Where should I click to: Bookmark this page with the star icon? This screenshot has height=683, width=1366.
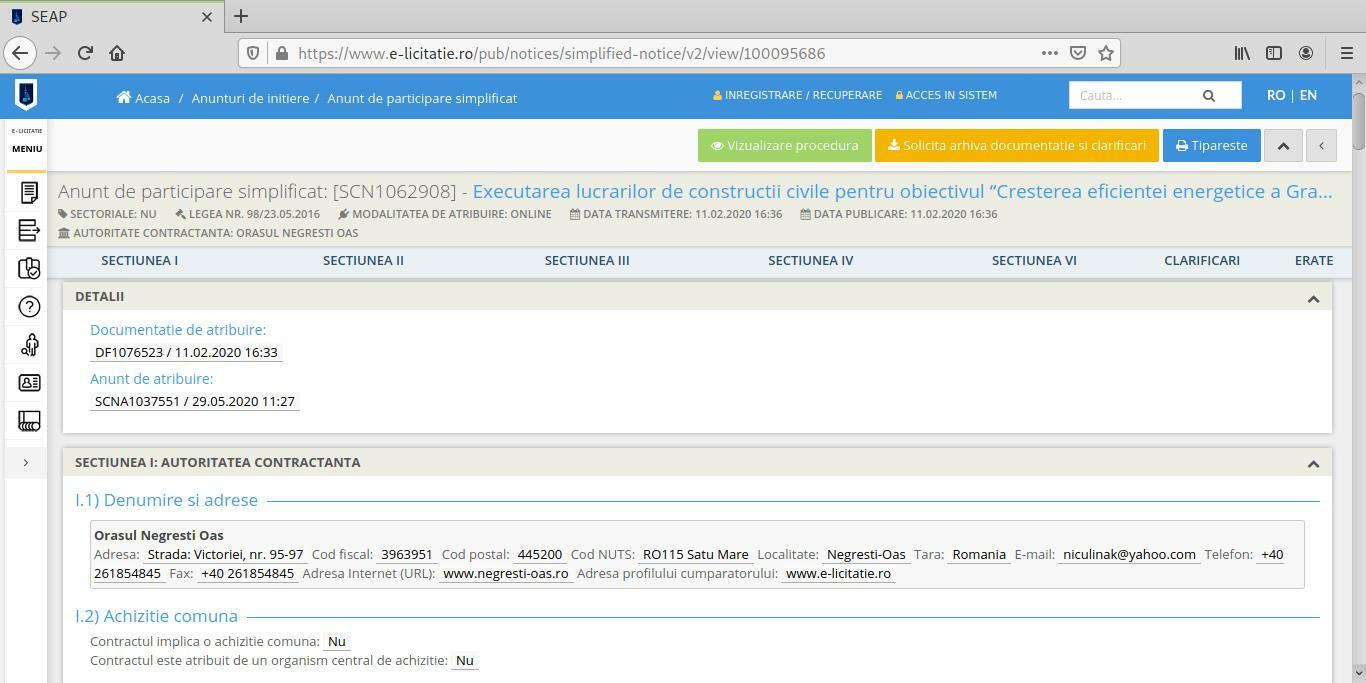pos(1106,53)
